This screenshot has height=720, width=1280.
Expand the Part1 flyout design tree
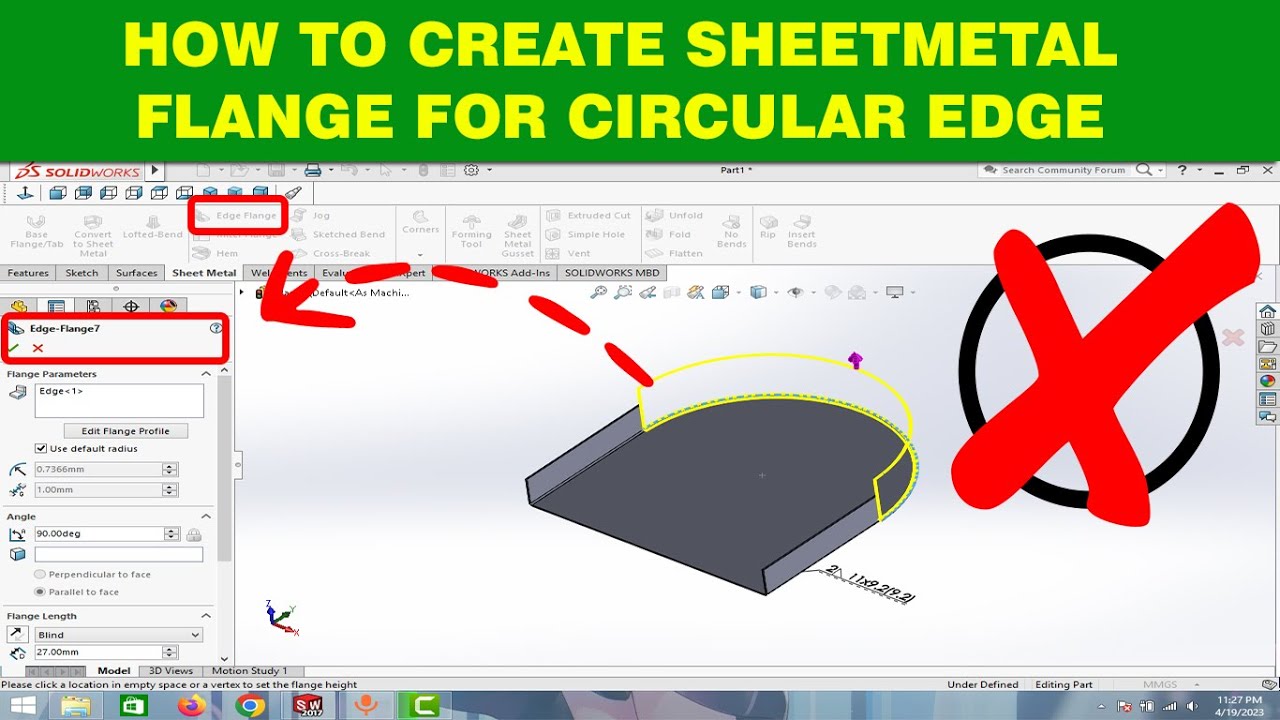241,292
